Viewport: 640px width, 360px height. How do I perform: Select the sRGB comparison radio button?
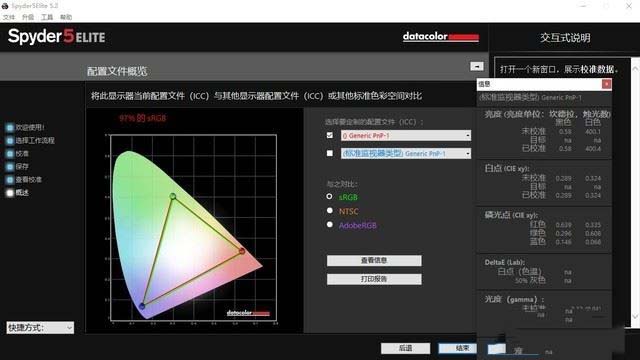[329, 196]
